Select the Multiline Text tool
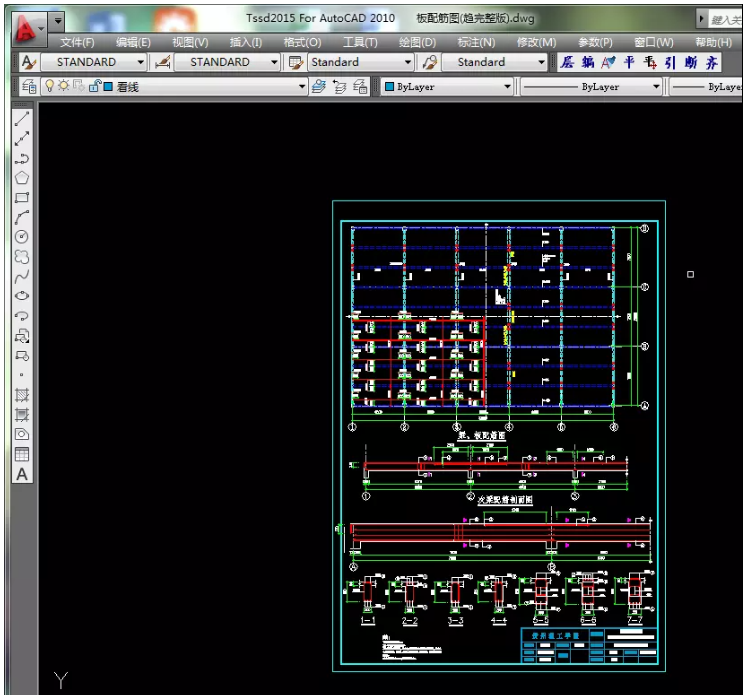The width and height of the screenshot is (752, 695). point(22,474)
